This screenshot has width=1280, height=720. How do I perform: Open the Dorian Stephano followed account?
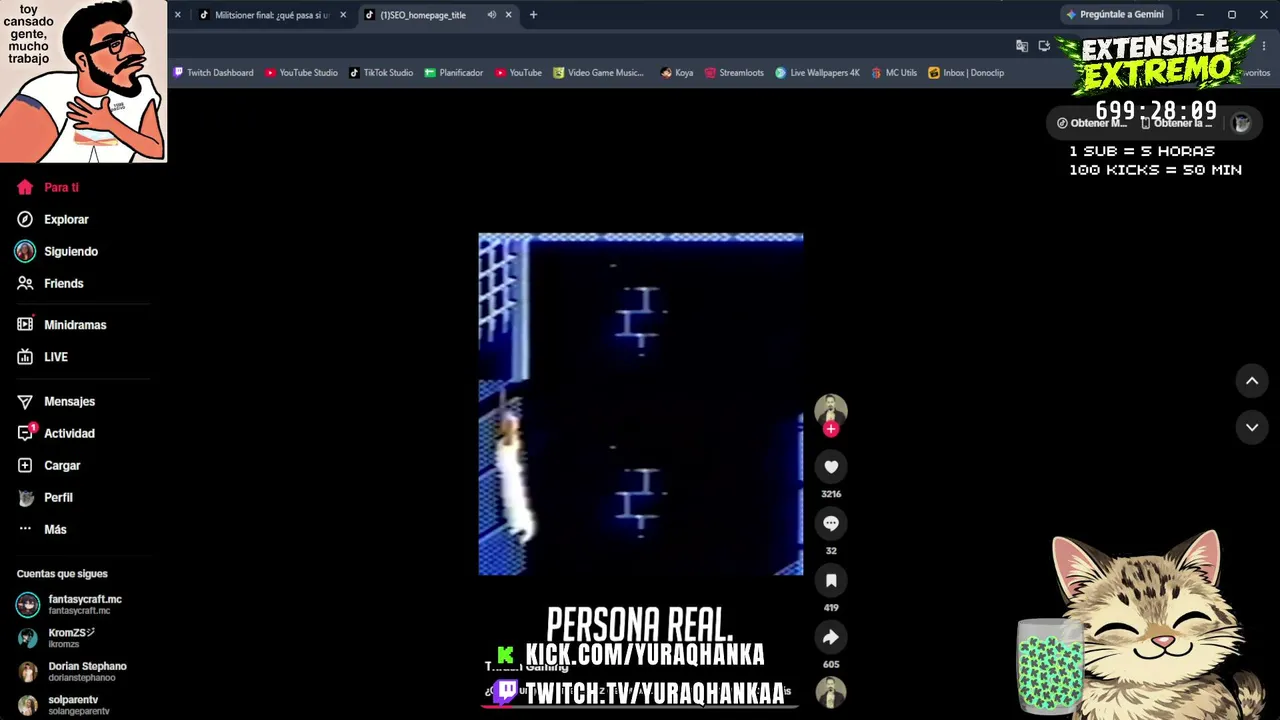click(72, 671)
